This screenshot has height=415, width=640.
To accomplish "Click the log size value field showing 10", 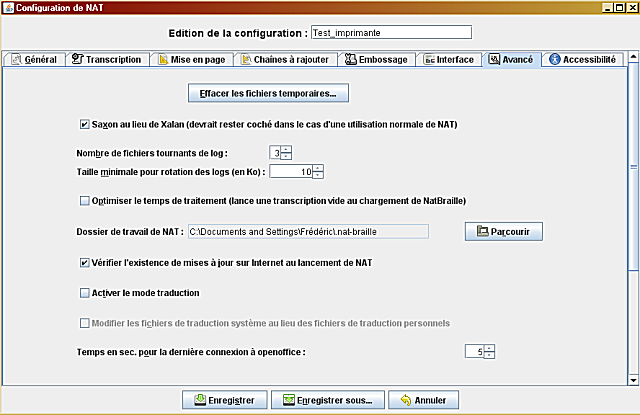I will click(291, 172).
